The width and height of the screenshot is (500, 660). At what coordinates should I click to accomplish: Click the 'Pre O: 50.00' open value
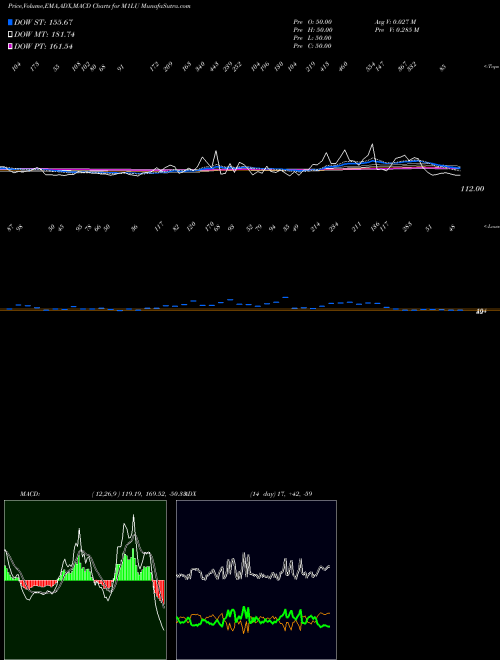(313, 21)
